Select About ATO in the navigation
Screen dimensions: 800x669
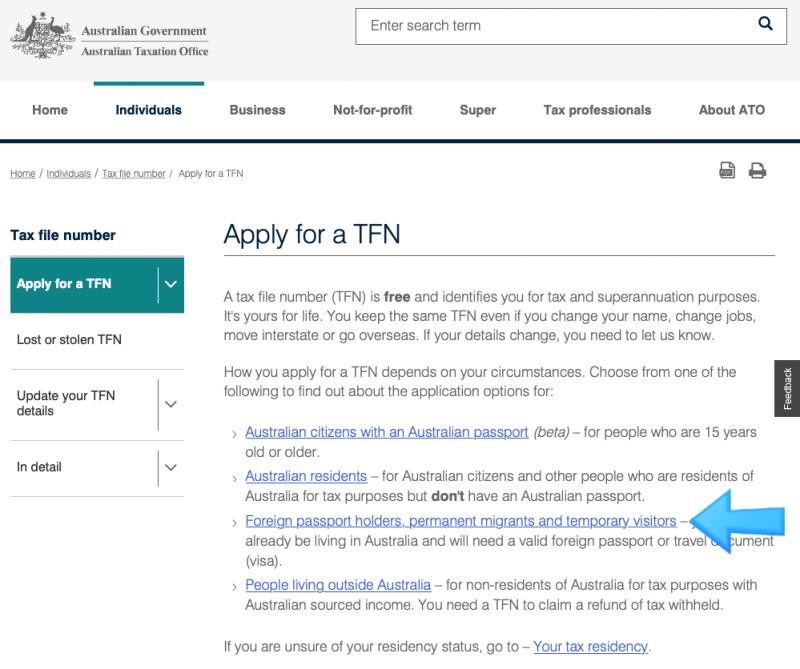coord(732,110)
